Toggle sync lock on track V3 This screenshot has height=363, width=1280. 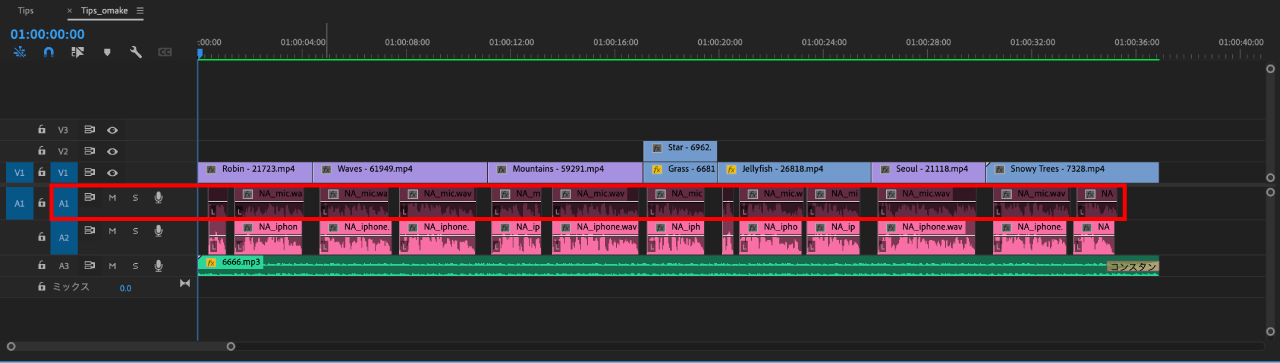[x=89, y=130]
